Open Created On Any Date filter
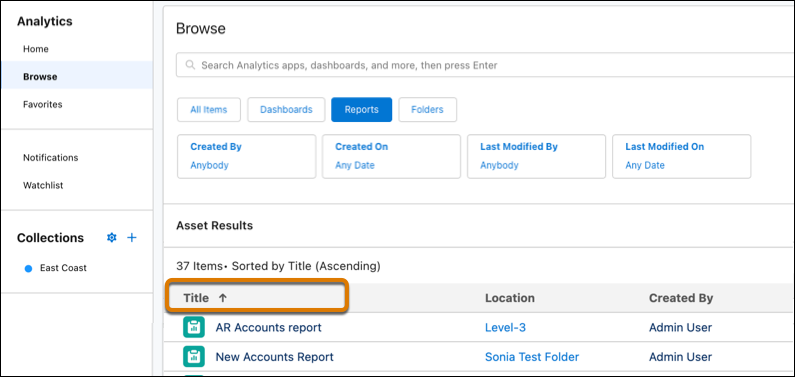Image resolution: width=795 pixels, height=377 pixels. (x=391, y=156)
